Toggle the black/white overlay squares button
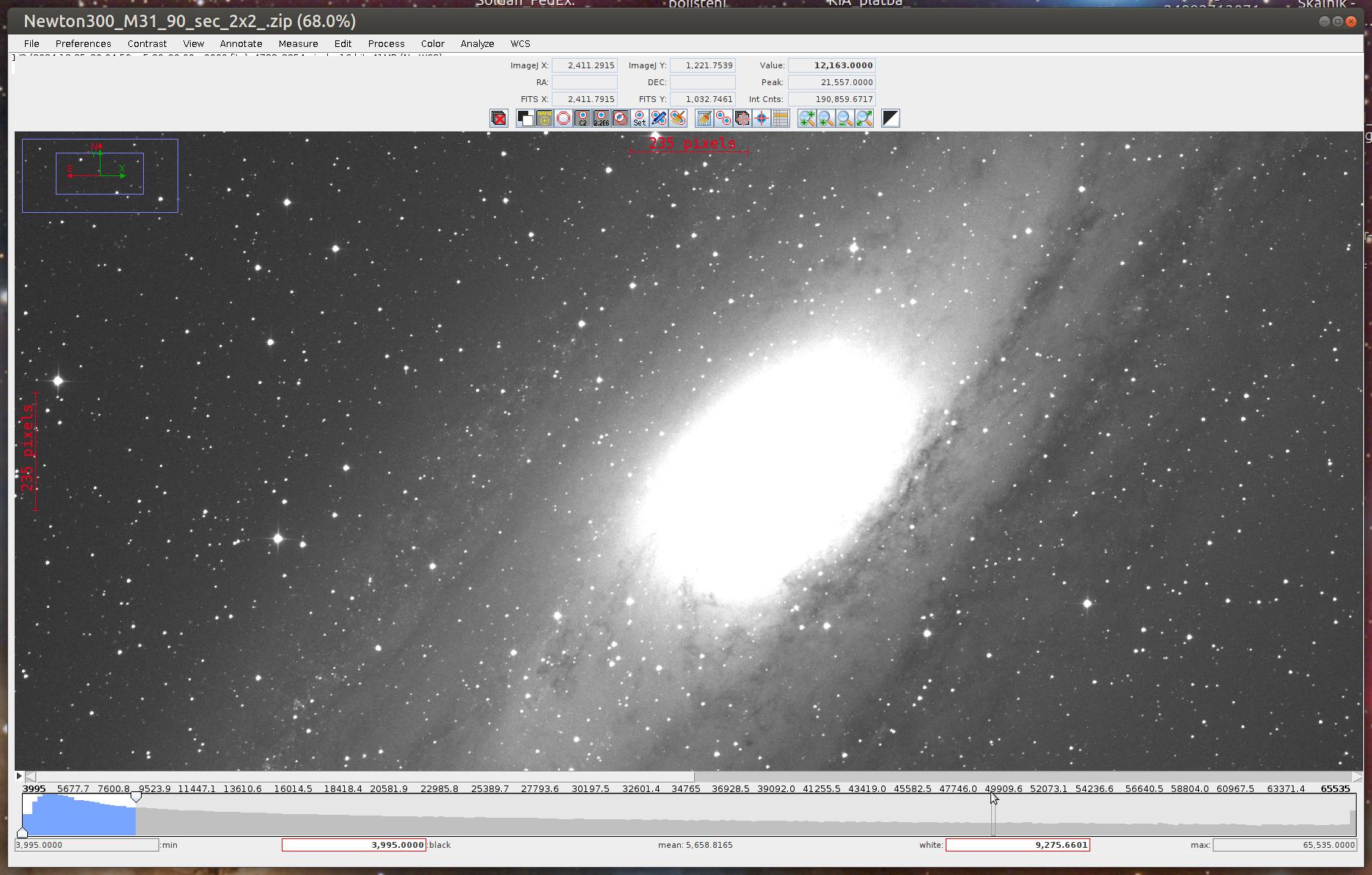The image size is (1372, 875). coord(525,118)
